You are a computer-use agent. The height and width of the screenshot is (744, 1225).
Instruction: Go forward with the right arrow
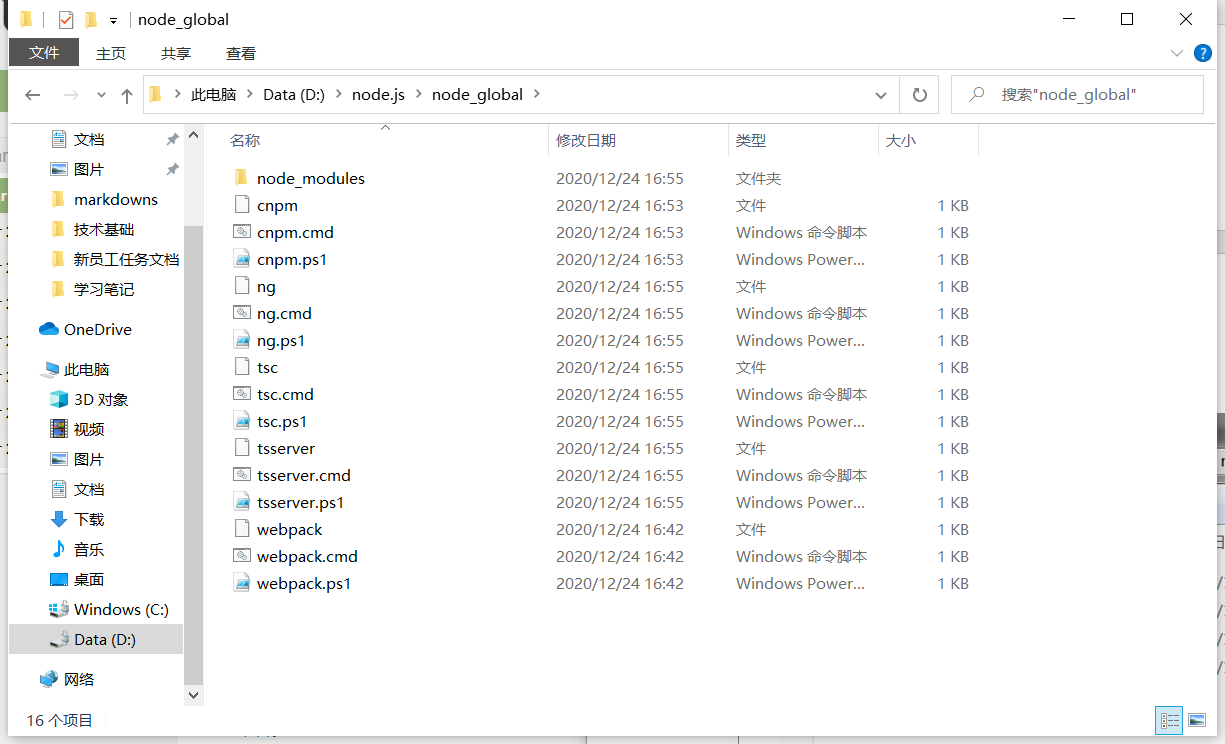coord(71,95)
